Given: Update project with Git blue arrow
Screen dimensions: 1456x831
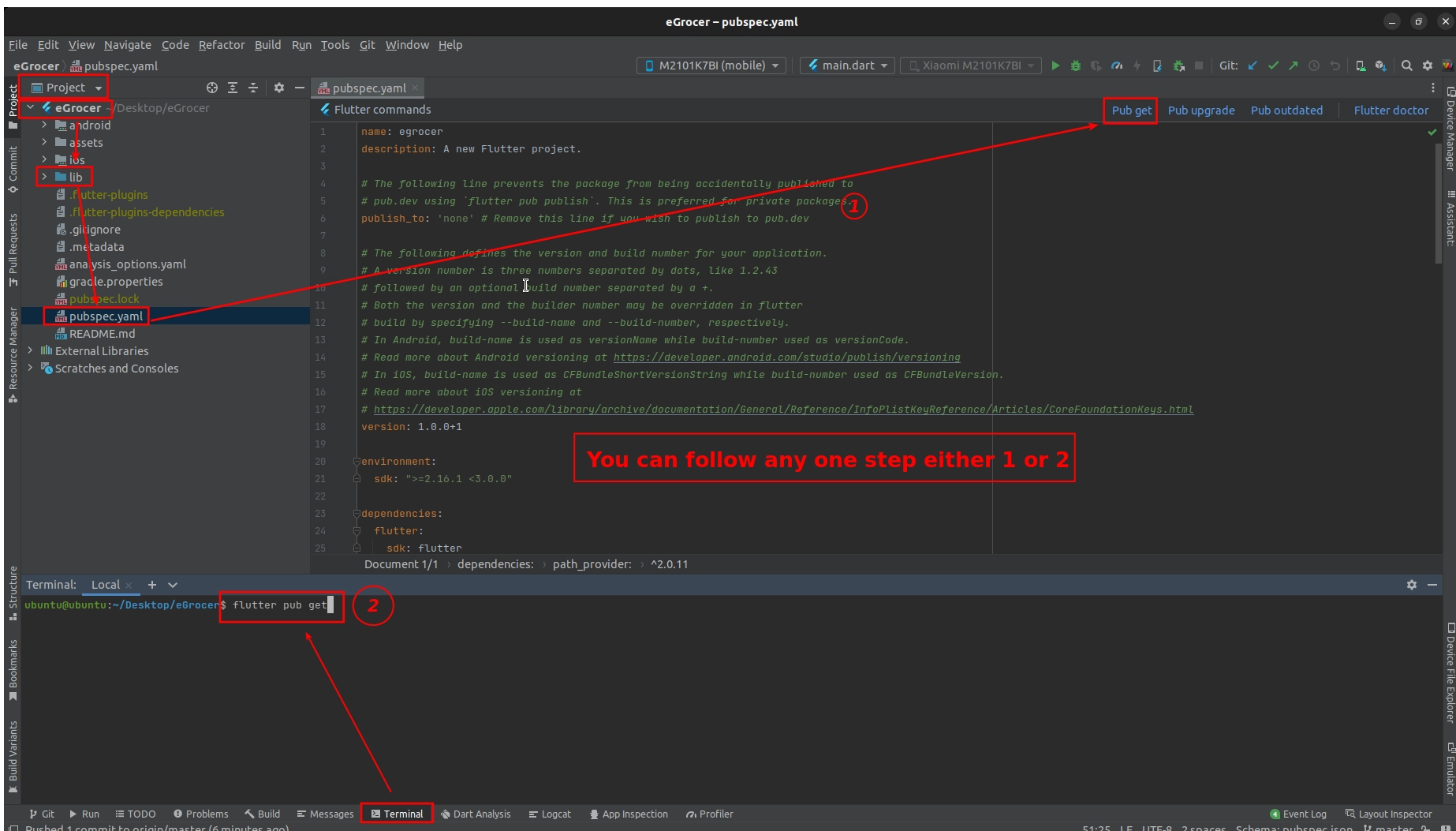Looking at the screenshot, I should pyautogui.click(x=1253, y=66).
